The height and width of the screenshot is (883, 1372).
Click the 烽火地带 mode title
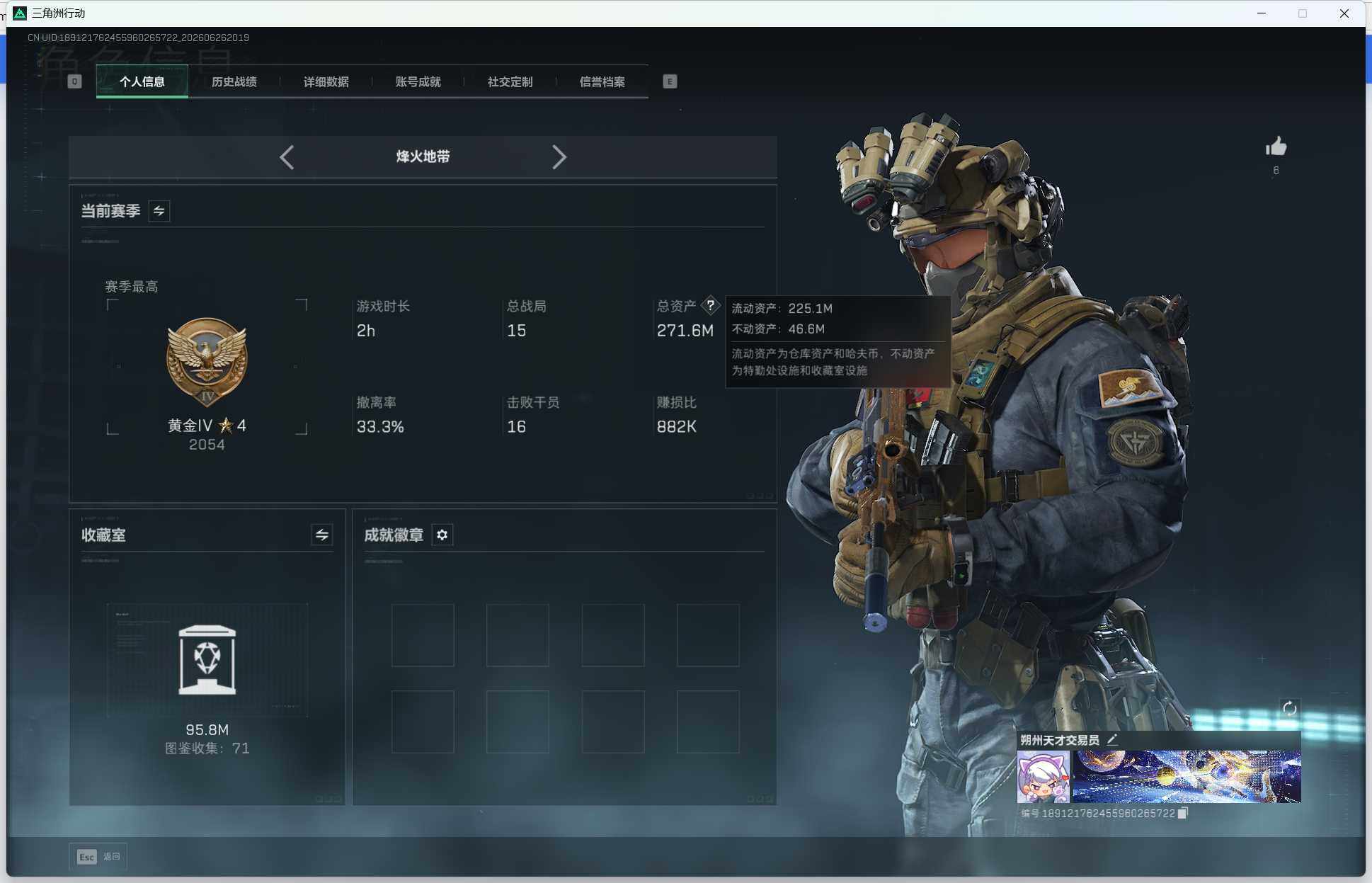click(423, 156)
